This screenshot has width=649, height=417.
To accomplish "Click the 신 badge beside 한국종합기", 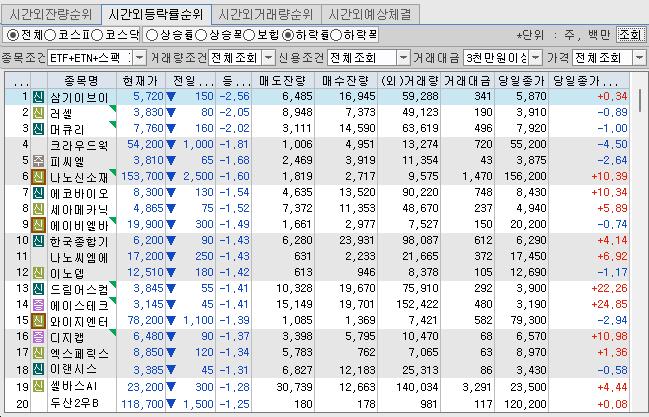I will tap(38, 241).
